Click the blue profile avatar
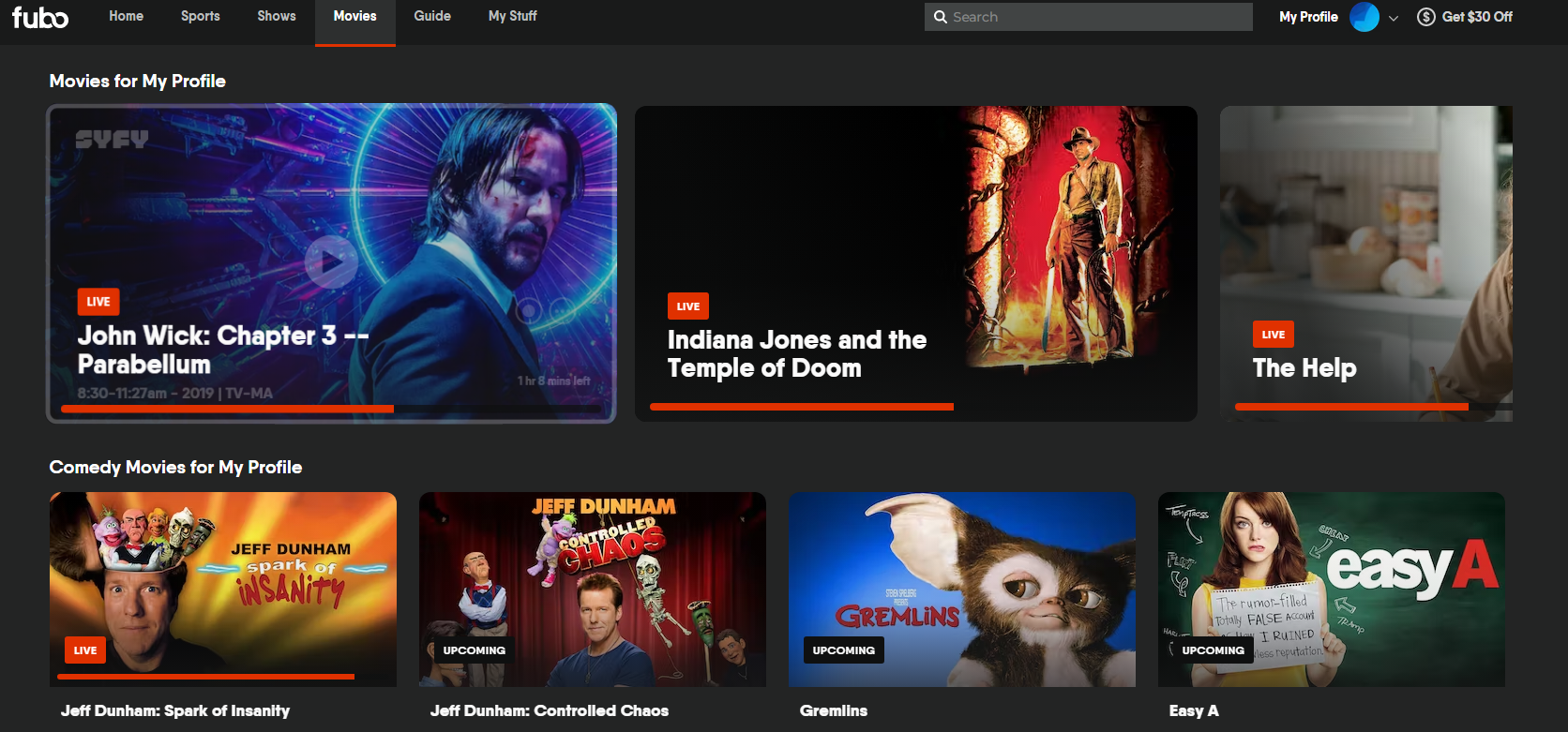 1364,17
